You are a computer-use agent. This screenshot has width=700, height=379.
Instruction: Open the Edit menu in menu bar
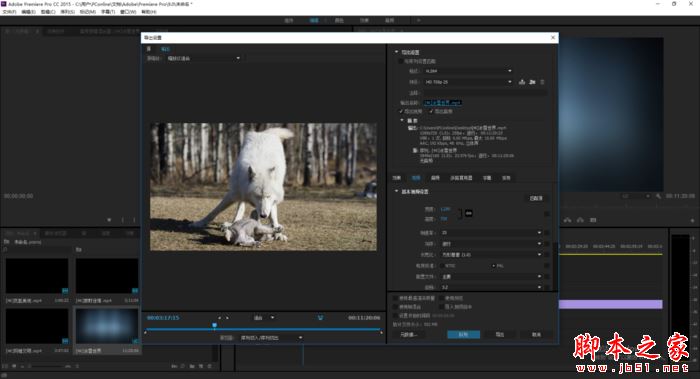coord(29,12)
